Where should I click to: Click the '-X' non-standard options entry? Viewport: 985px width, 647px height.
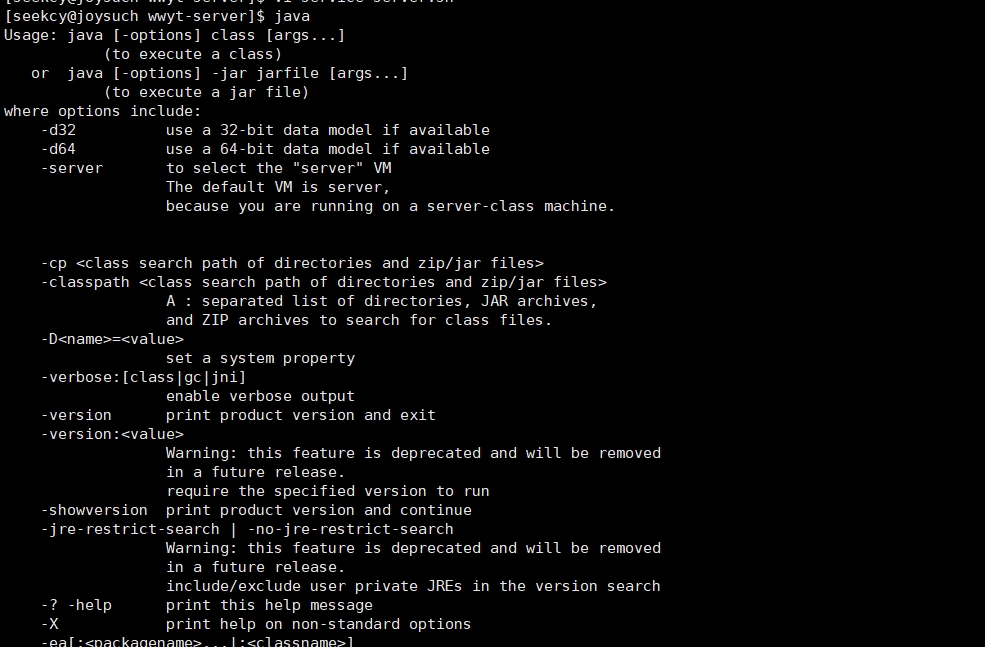point(50,624)
